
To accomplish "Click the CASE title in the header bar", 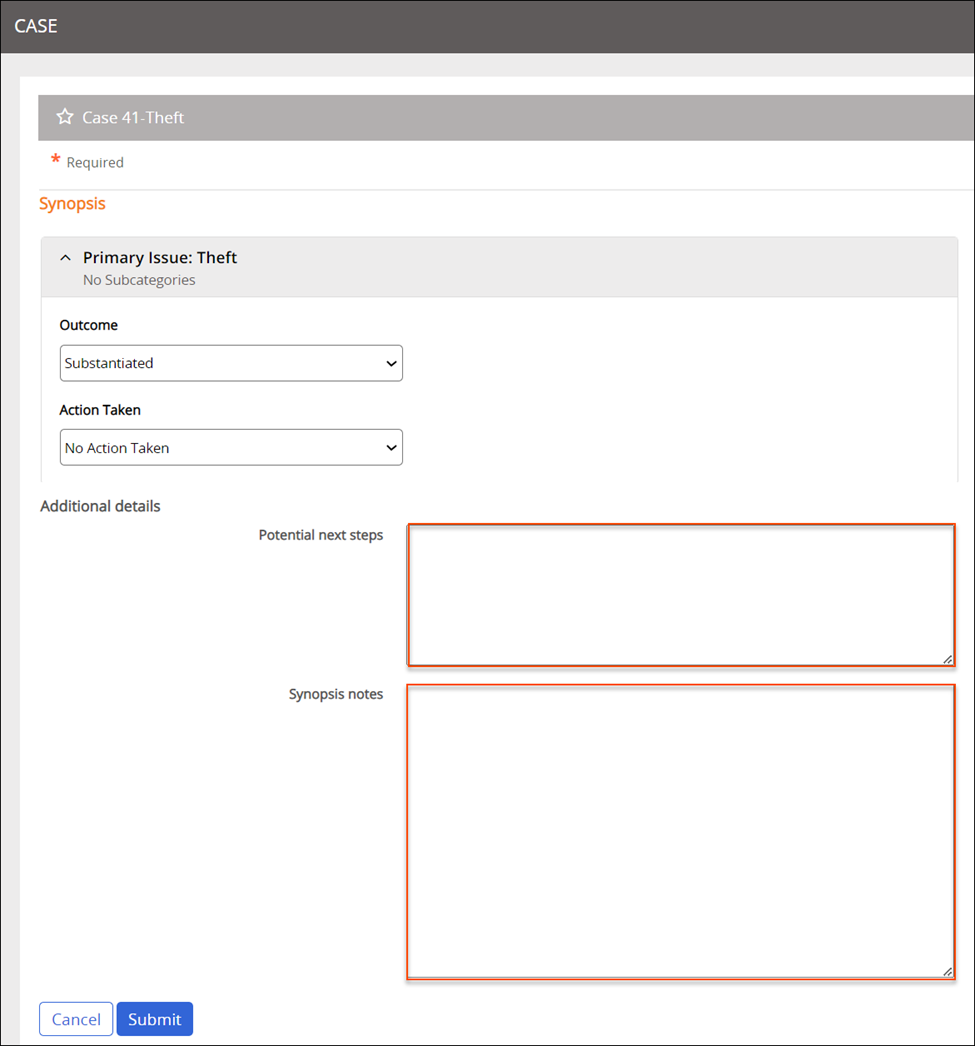I will click(x=36, y=26).
